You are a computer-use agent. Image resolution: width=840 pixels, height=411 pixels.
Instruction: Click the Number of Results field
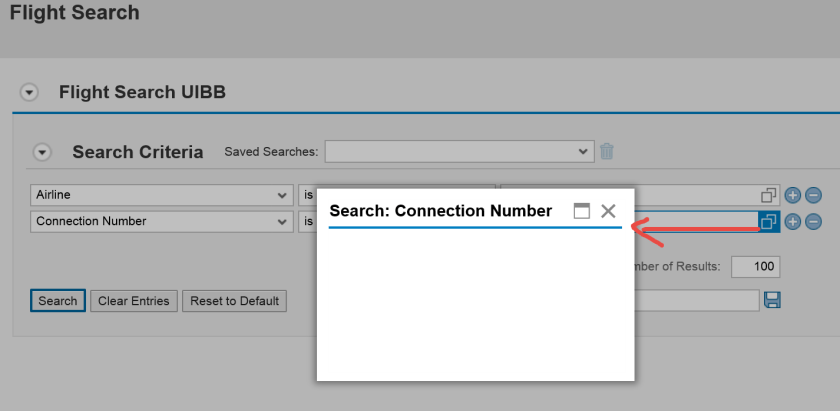pos(755,267)
